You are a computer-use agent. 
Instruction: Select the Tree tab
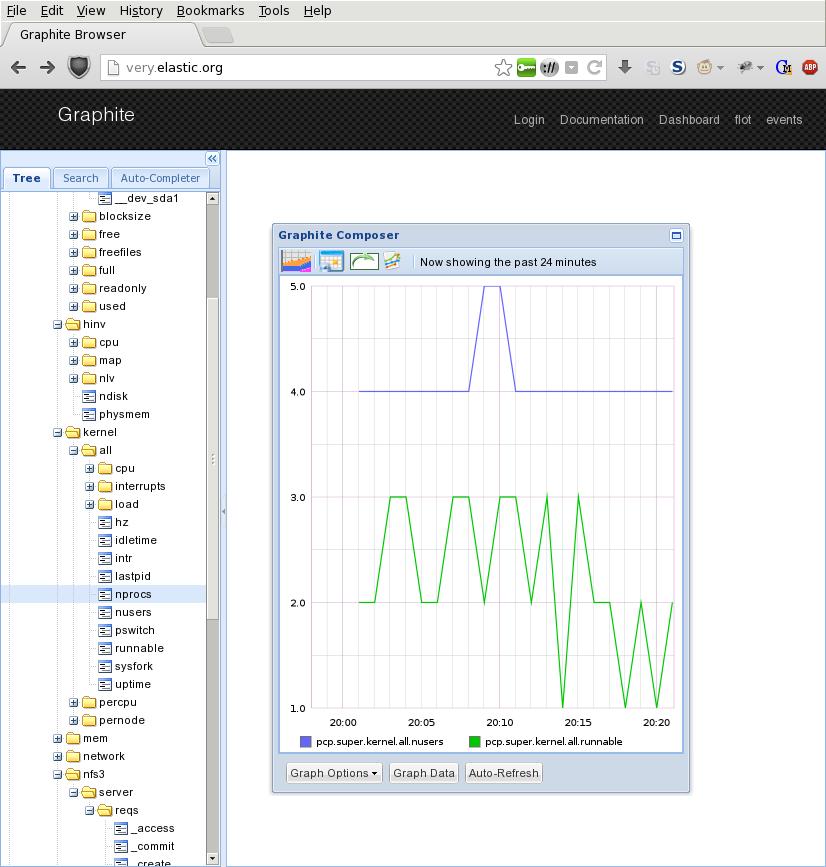pyautogui.click(x=27, y=178)
